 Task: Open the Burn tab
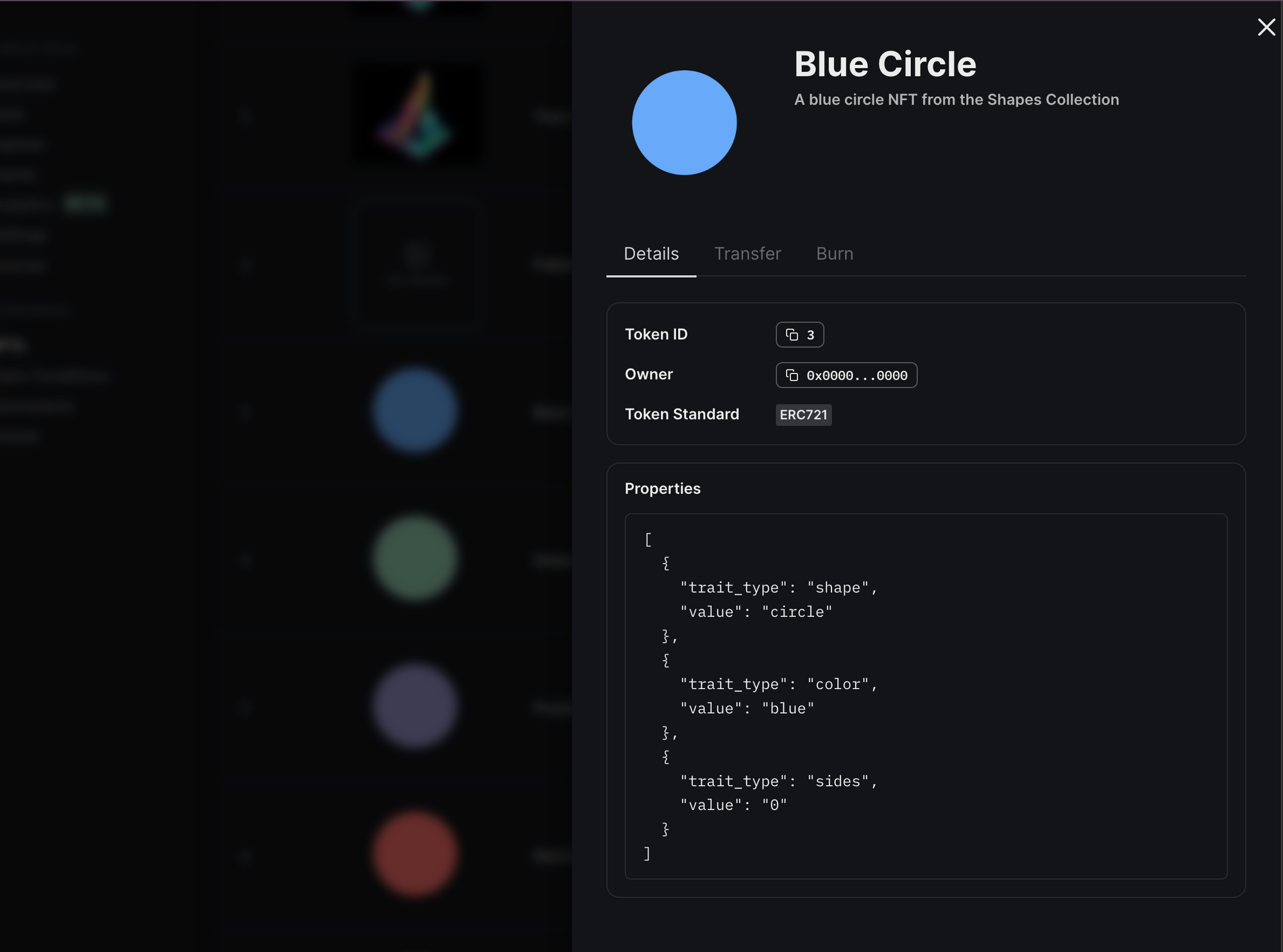click(834, 254)
